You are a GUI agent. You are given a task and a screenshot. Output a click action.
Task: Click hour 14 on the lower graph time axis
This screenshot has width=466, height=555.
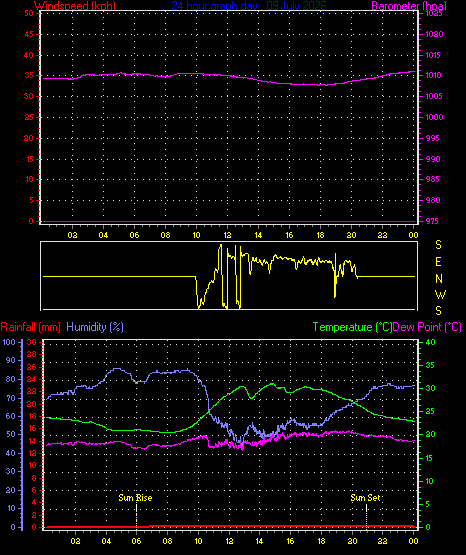coord(259,541)
